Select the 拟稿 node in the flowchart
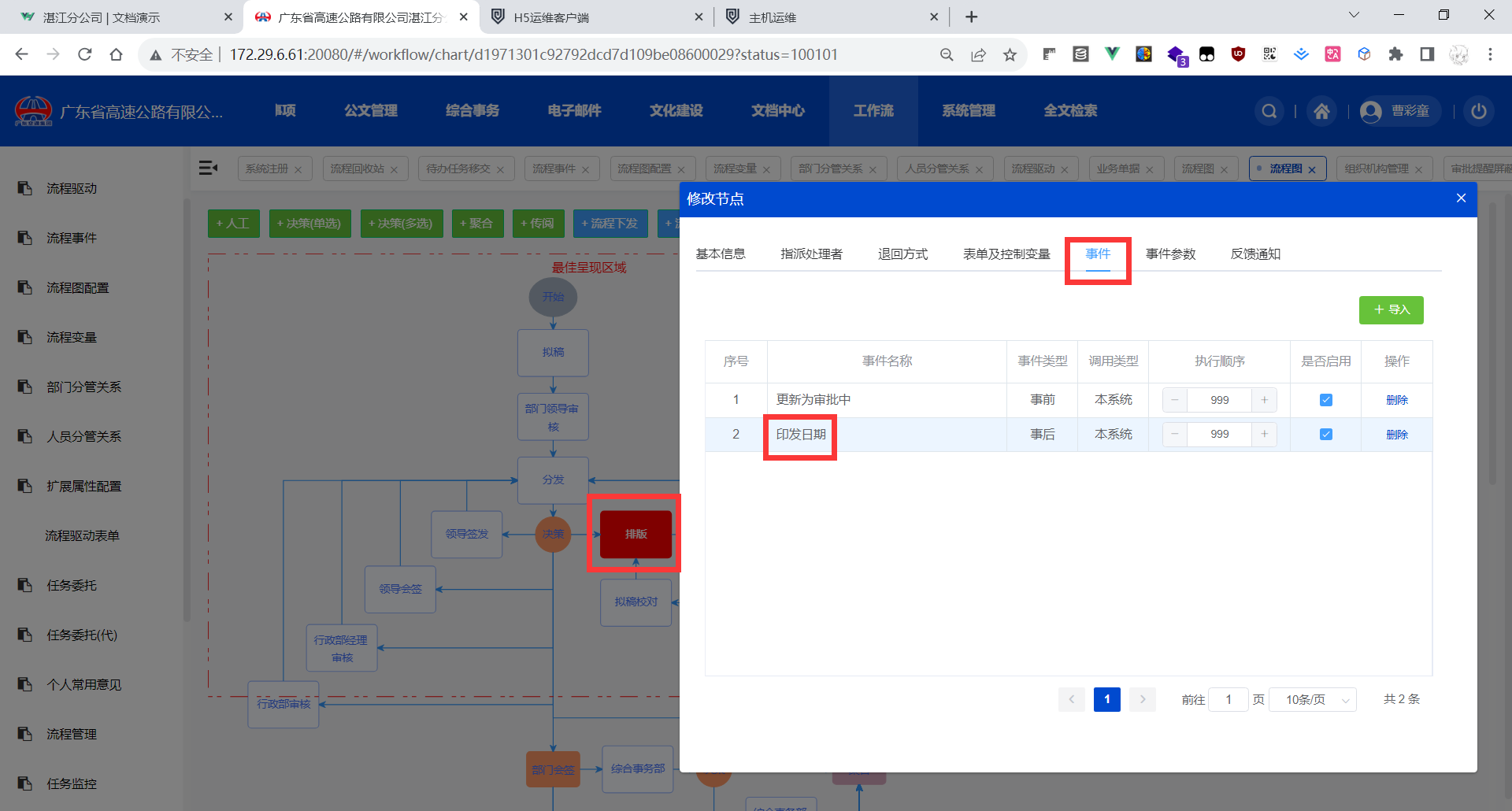 click(x=553, y=352)
